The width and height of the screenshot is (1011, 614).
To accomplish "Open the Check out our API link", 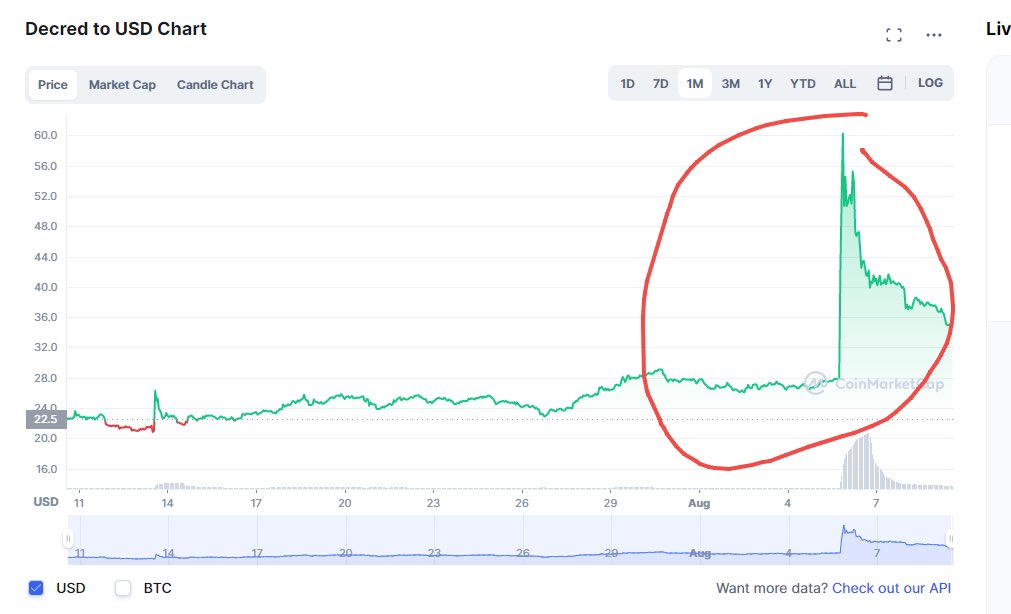I will 891,588.
